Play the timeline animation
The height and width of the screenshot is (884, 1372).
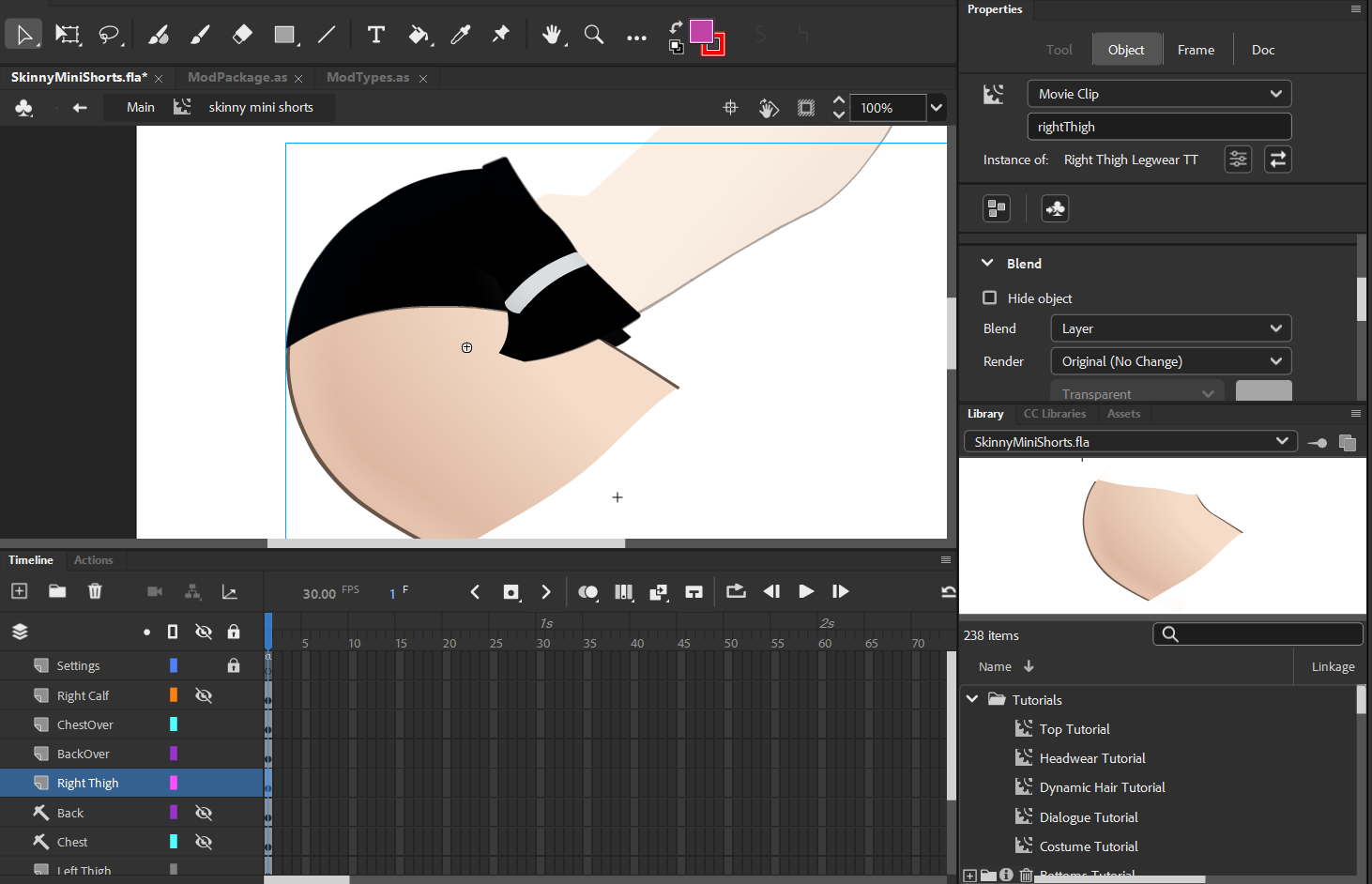click(x=805, y=591)
